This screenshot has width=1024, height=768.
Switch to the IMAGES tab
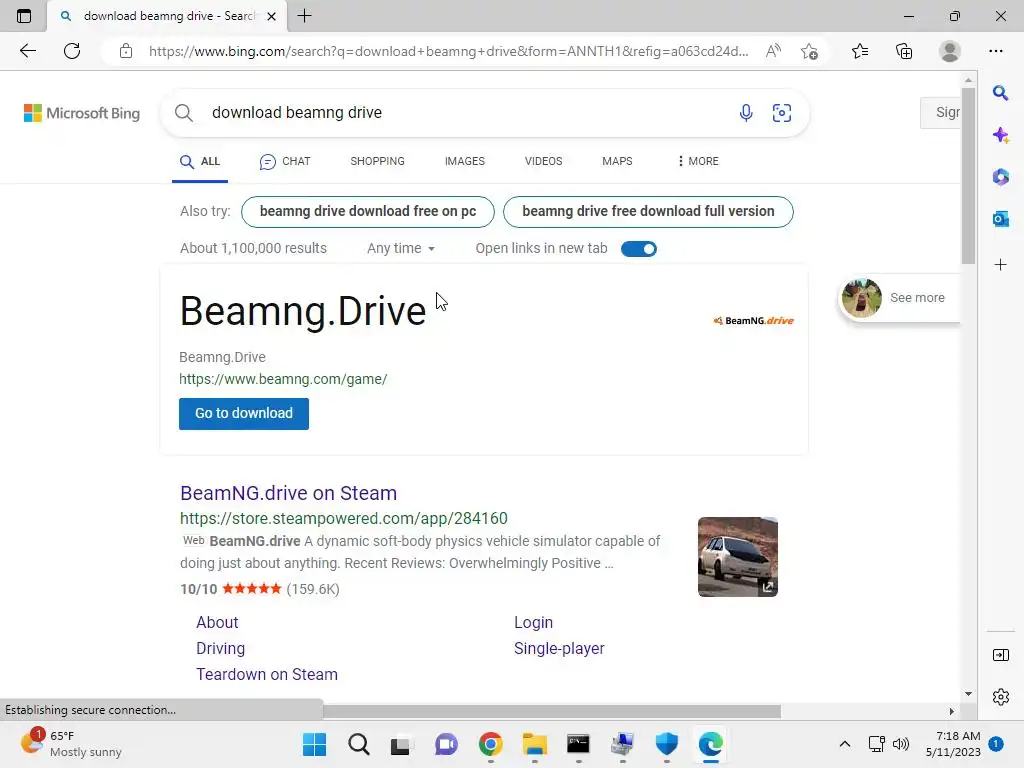pyautogui.click(x=465, y=161)
